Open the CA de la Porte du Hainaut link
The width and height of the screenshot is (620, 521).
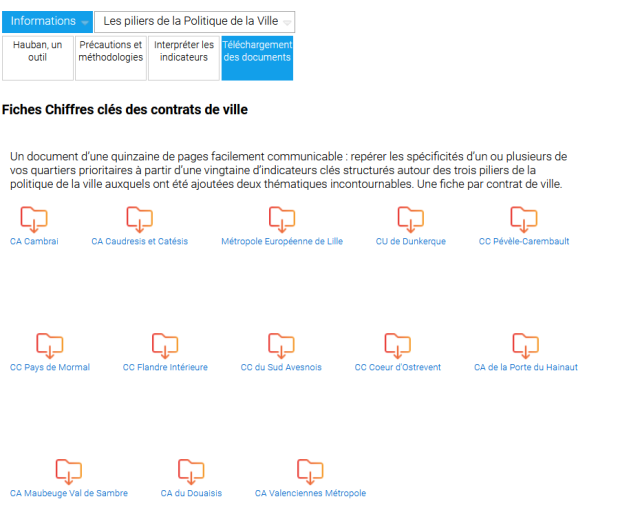(x=525, y=367)
